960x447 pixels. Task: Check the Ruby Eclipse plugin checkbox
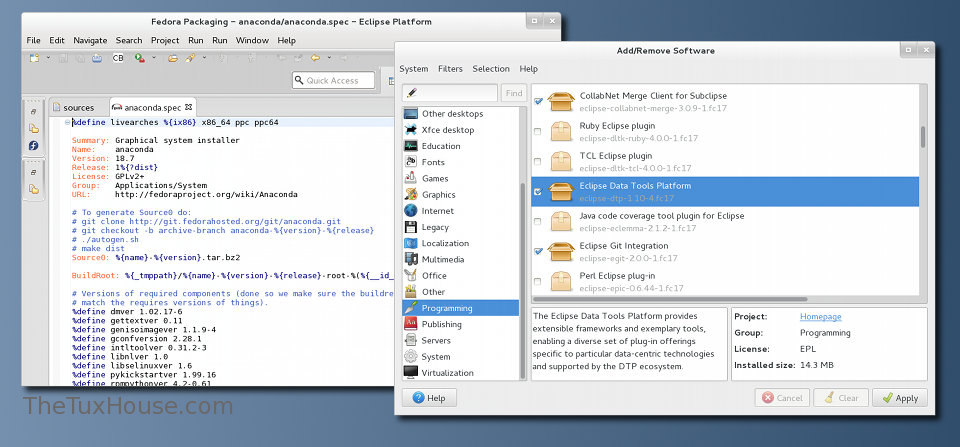[538, 132]
